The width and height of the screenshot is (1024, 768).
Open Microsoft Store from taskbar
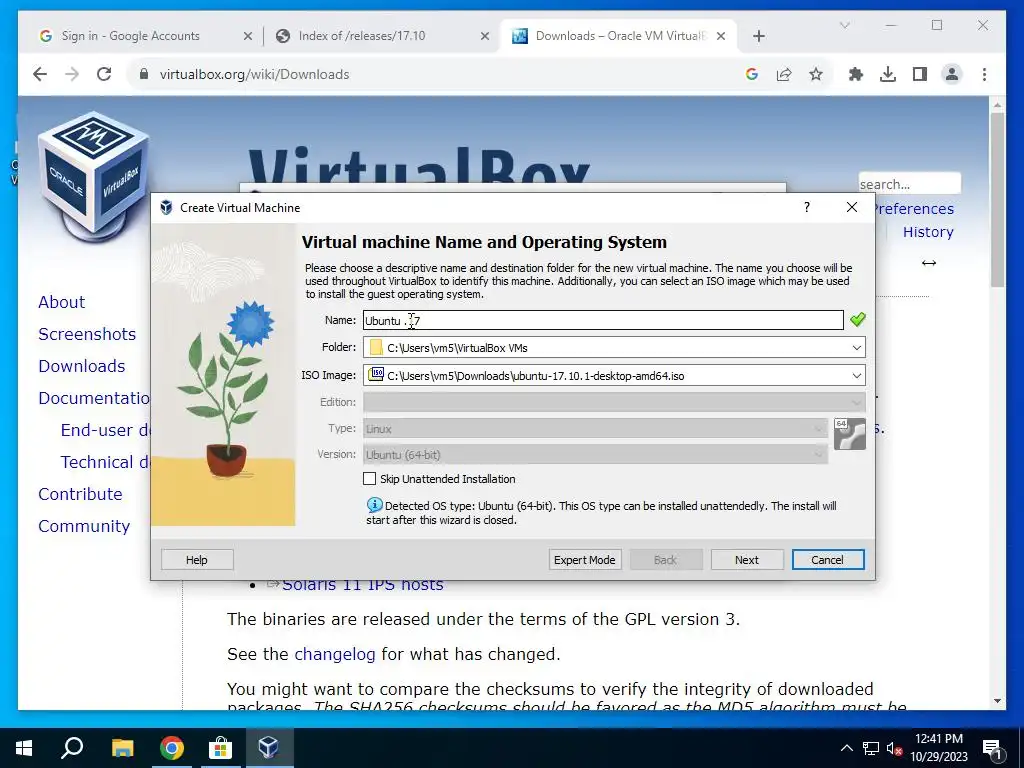[x=221, y=748]
